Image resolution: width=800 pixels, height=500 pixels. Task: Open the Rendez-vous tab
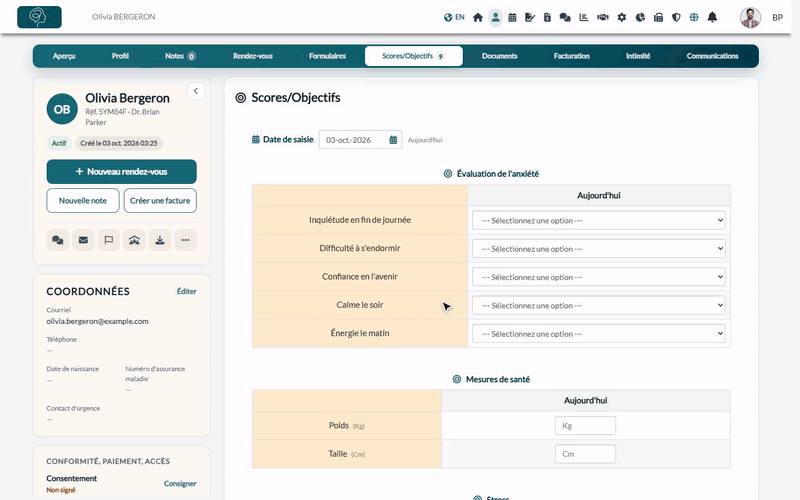pos(253,56)
